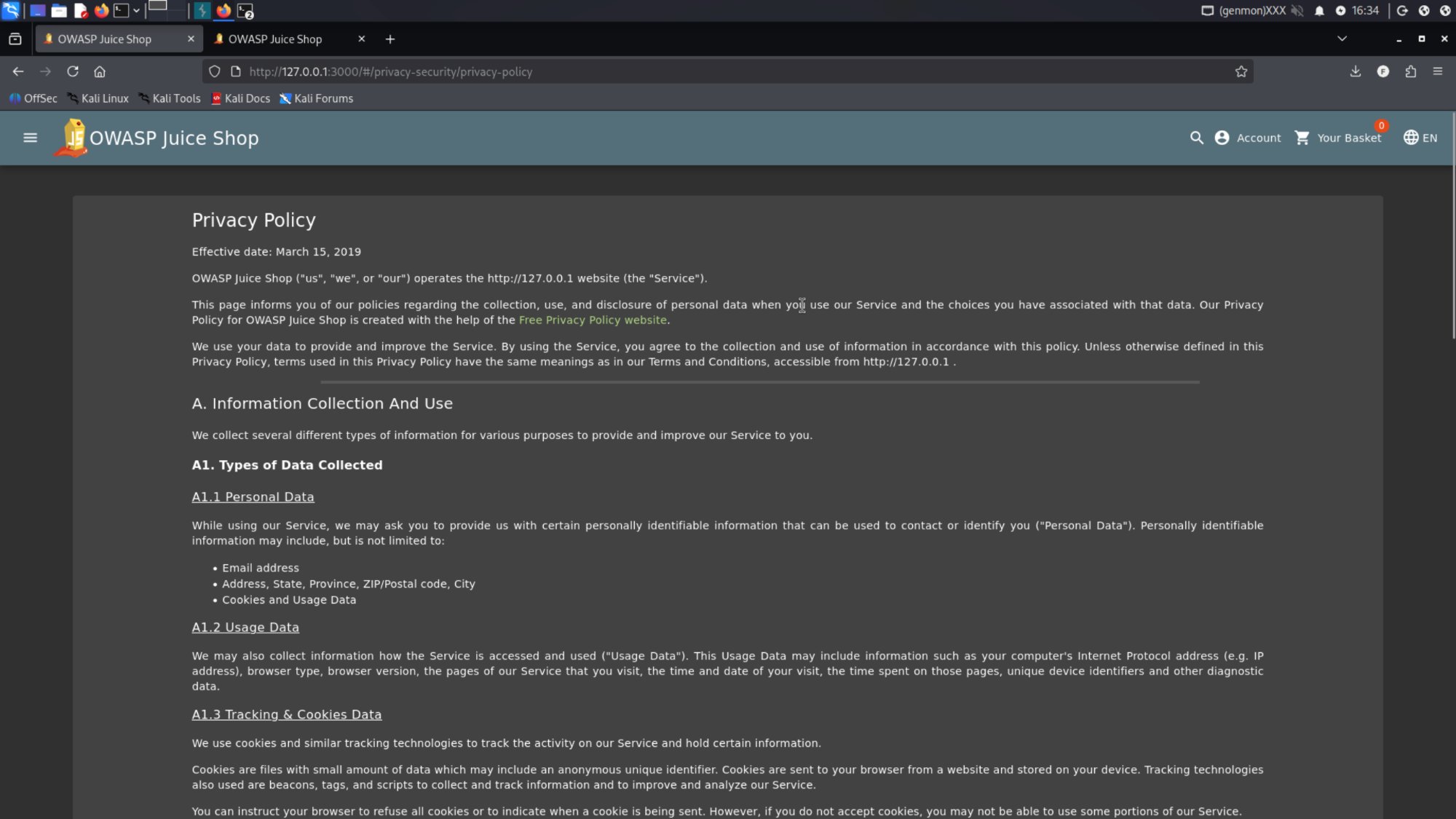Screen dimensions: 1456x819
Task: Open the Account menu
Action: (1248, 138)
